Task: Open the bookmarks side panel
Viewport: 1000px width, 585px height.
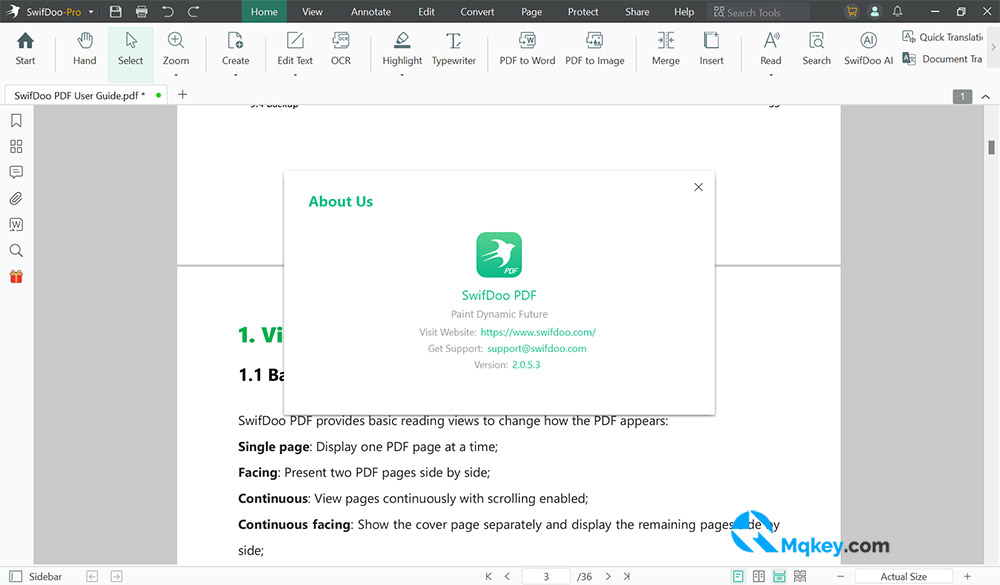Action: point(16,121)
